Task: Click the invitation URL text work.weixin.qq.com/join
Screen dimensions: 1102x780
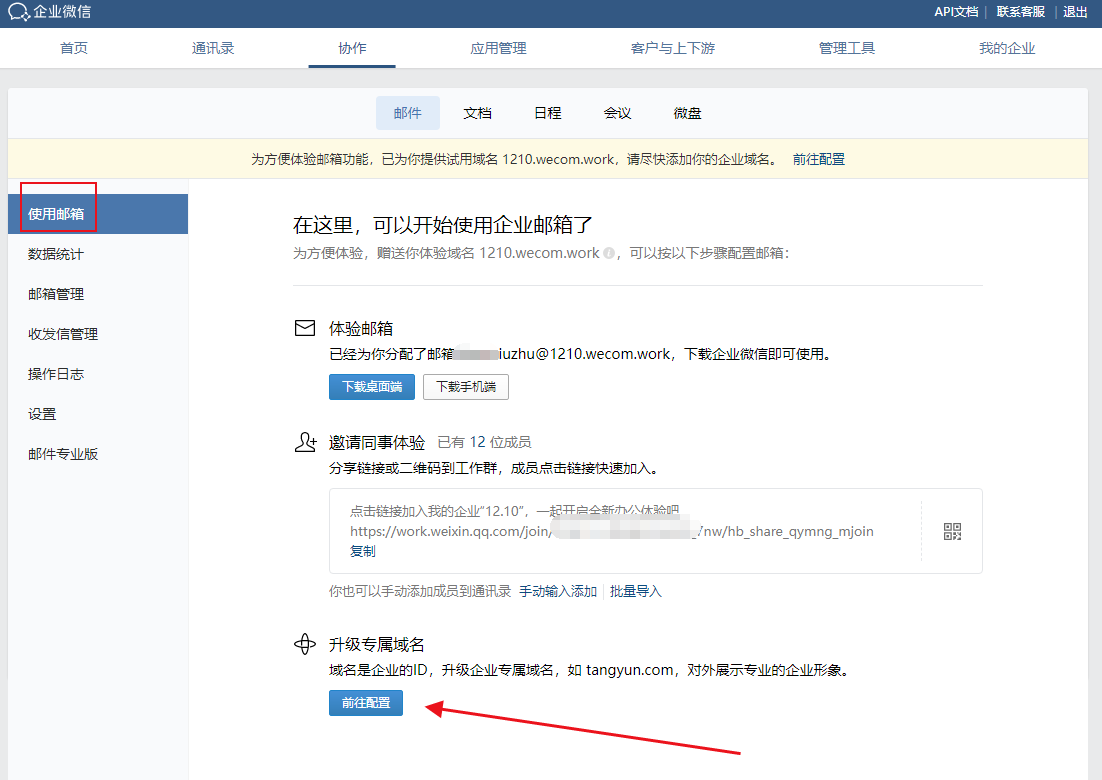Action: [611, 531]
